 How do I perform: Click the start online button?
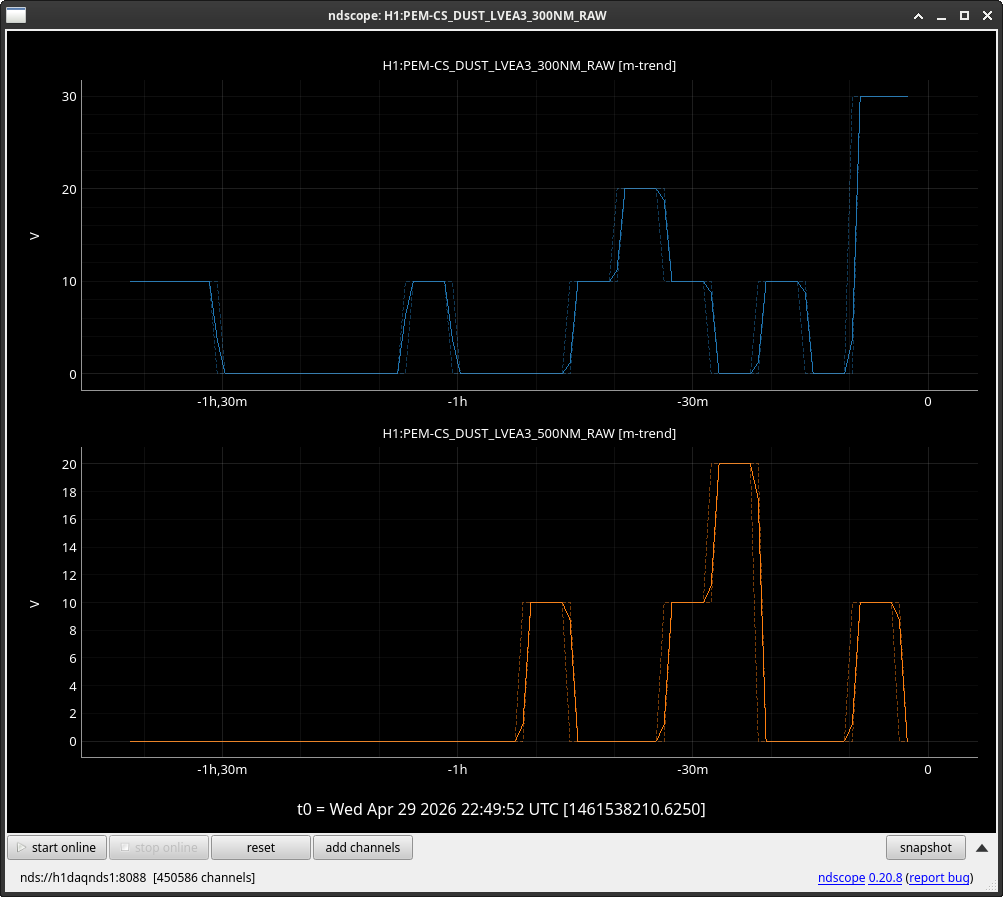click(x=57, y=848)
